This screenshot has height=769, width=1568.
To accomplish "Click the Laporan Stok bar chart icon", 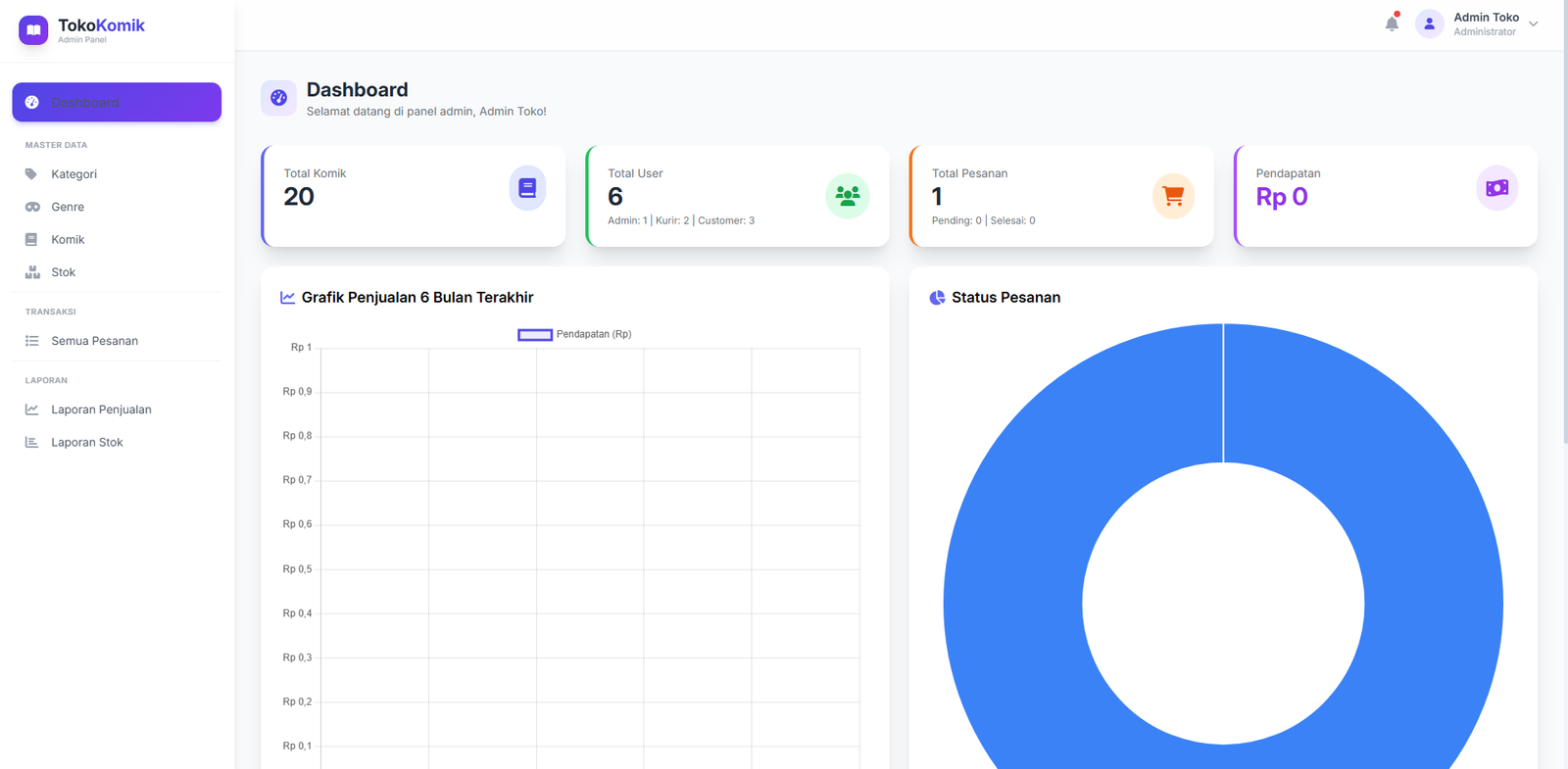I will pos(31,442).
